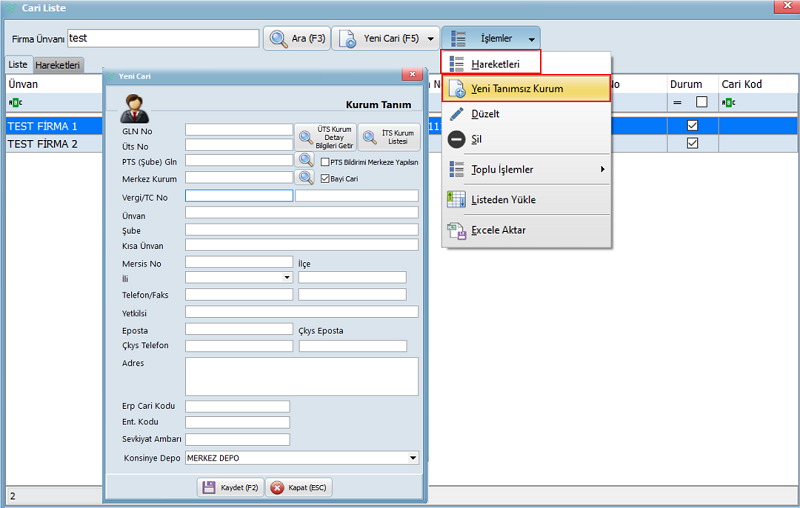Uncheck the Bayi Cari checkbox
Viewport: 800px width, 508px height.
point(326,178)
